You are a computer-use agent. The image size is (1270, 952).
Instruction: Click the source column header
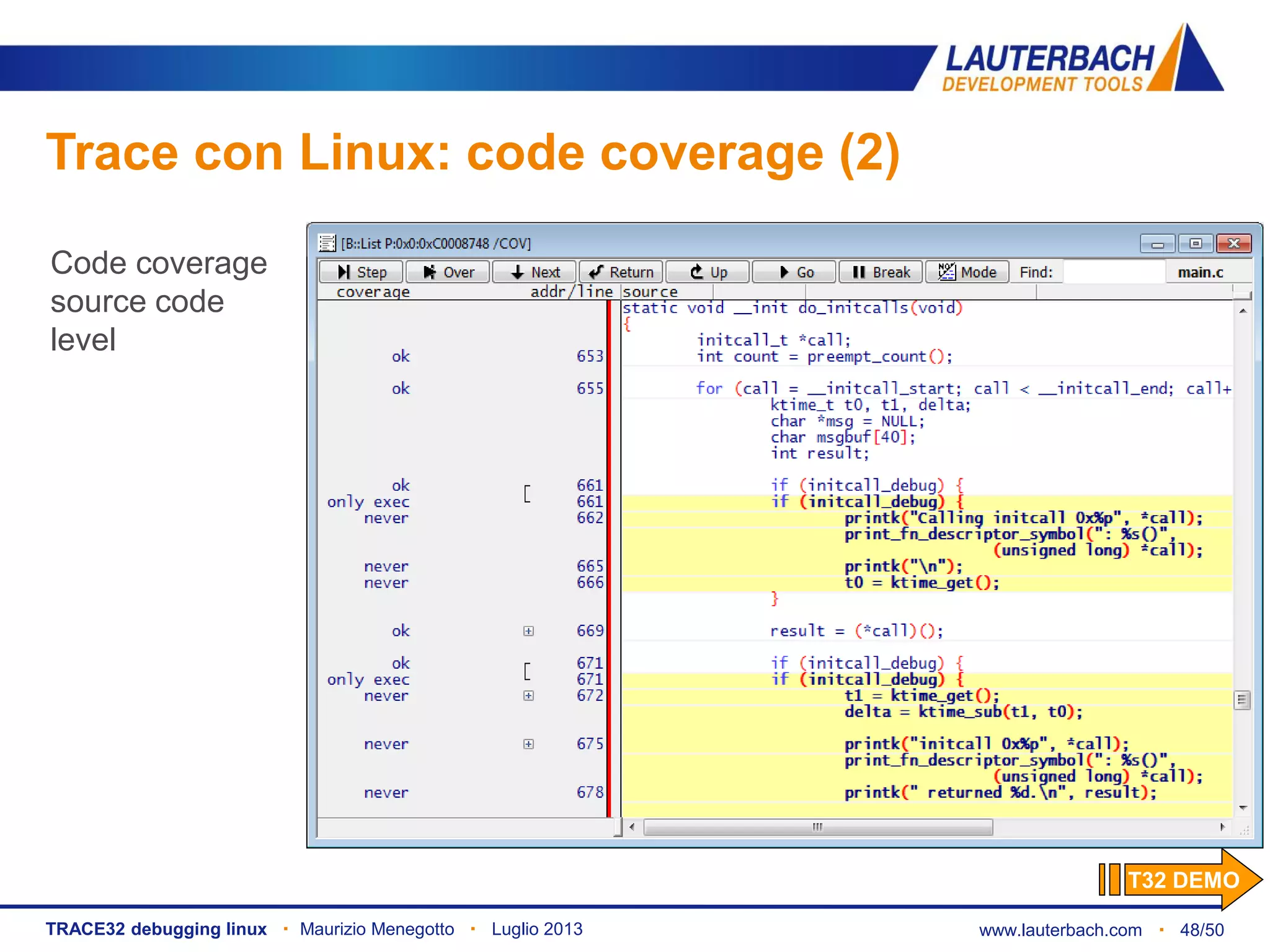(x=650, y=292)
